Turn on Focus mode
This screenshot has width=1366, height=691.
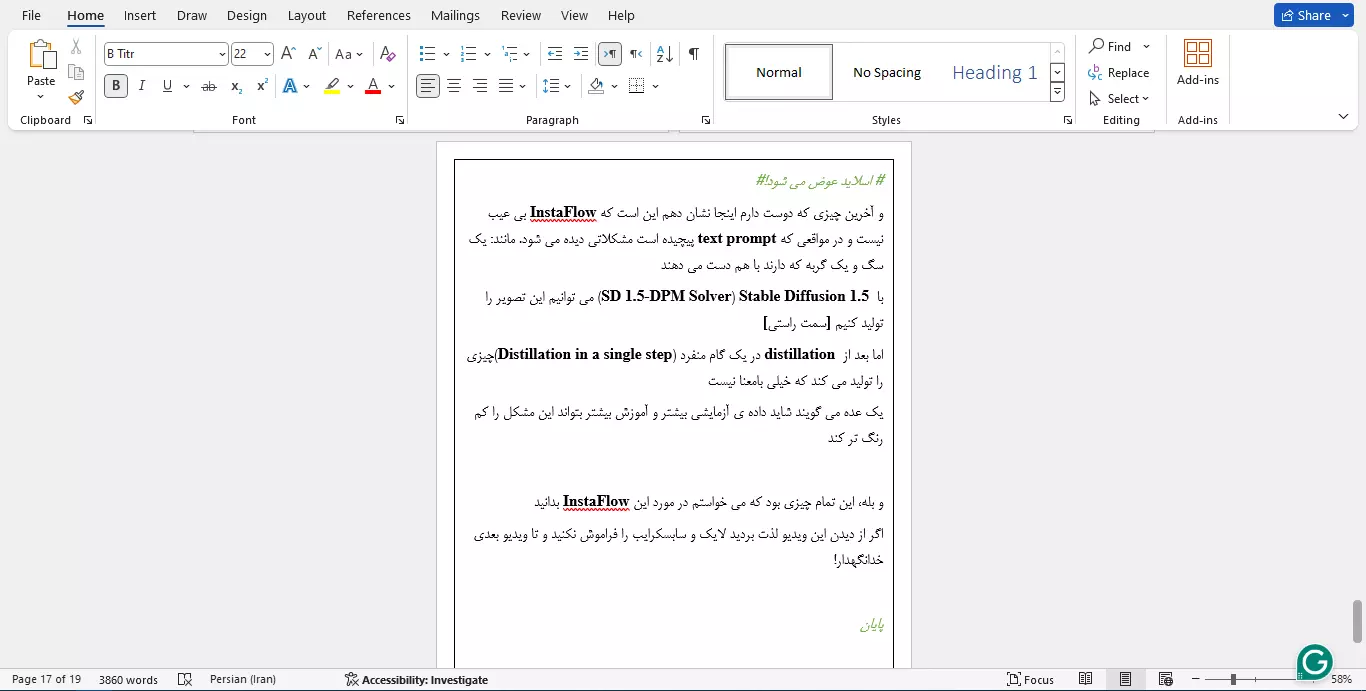(1030, 680)
